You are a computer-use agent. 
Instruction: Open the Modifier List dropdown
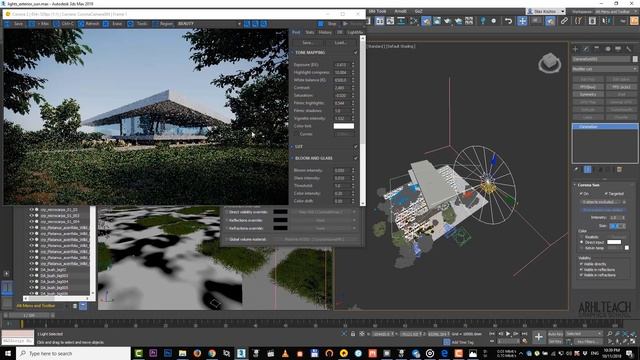tap(604, 69)
